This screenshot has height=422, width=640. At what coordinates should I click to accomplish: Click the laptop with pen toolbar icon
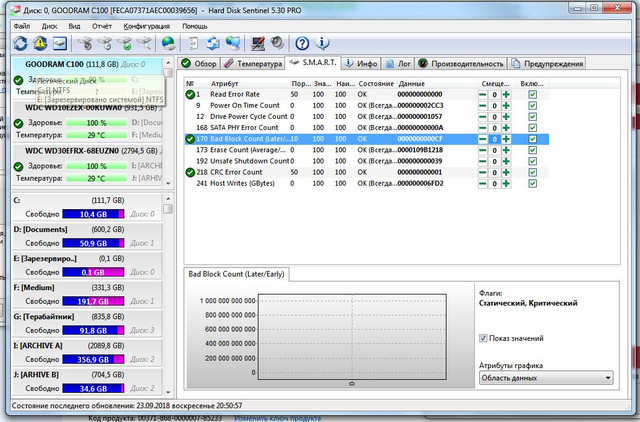(x=258, y=43)
